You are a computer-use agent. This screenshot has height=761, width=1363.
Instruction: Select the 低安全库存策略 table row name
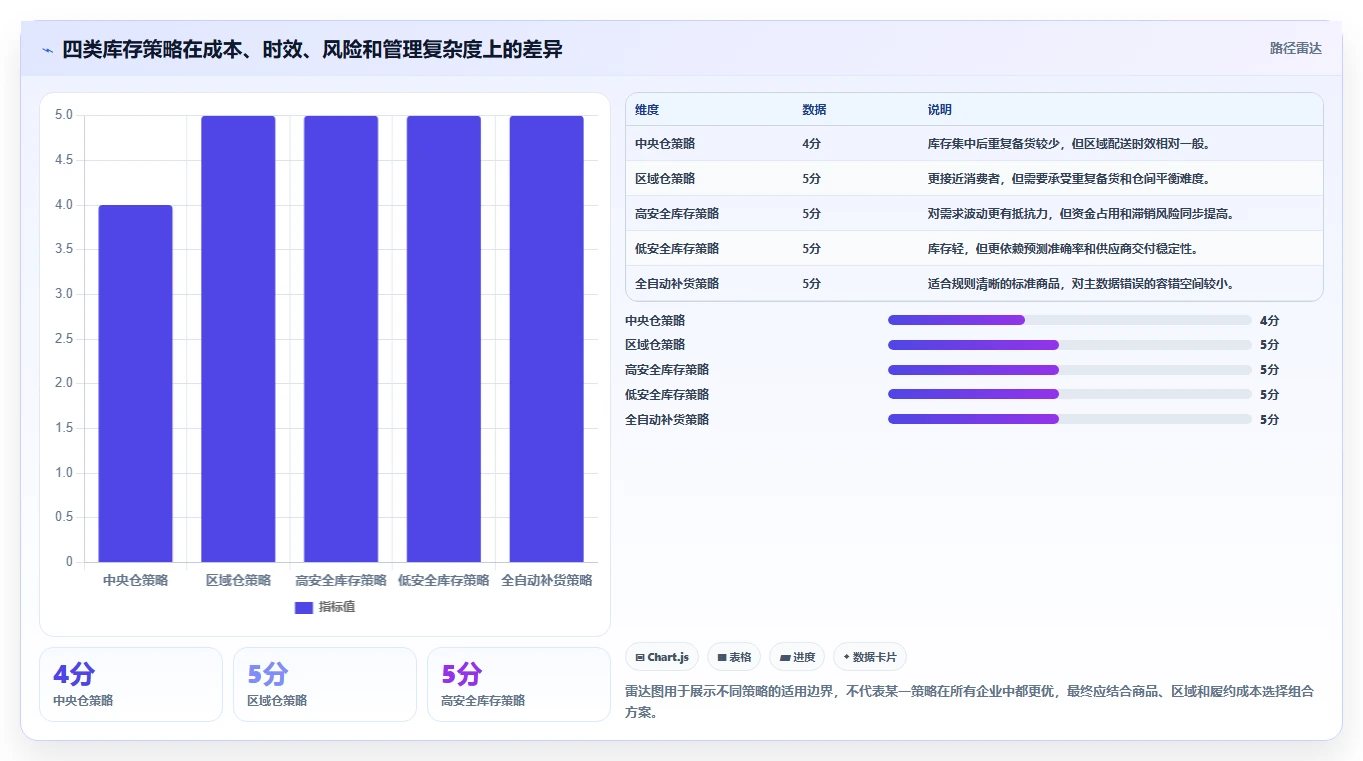[x=677, y=249]
